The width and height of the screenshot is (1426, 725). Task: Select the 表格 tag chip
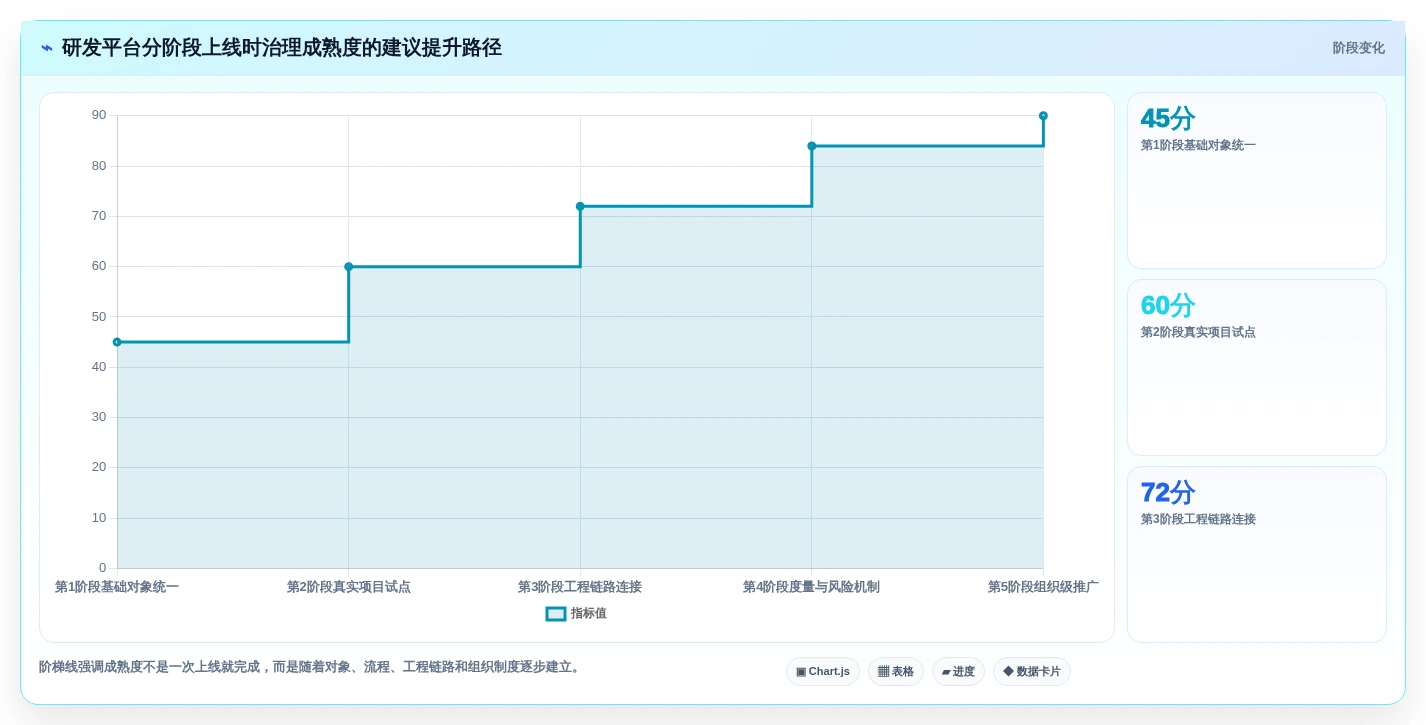coord(896,672)
